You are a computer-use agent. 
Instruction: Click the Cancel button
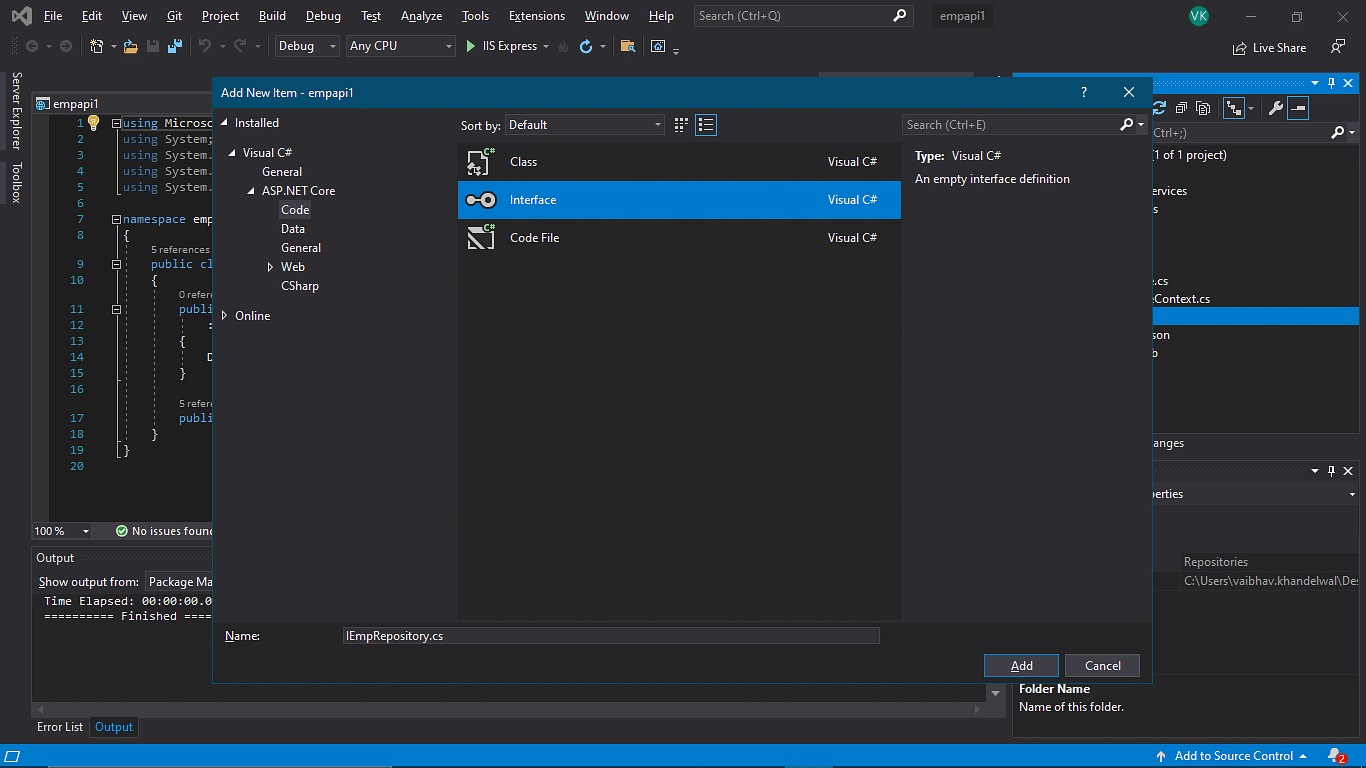tap(1103, 666)
